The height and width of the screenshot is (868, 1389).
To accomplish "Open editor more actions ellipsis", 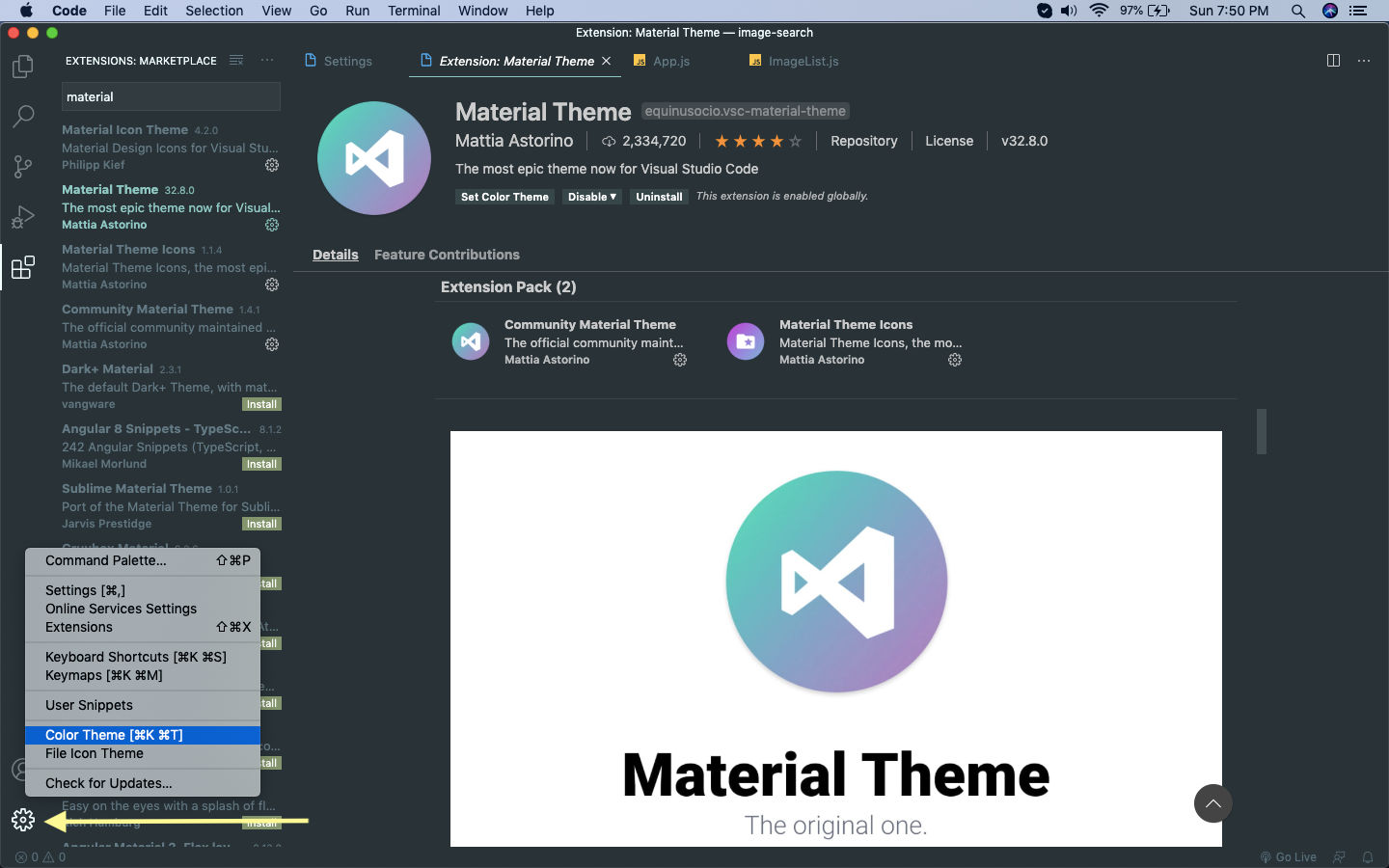I will (x=1364, y=60).
